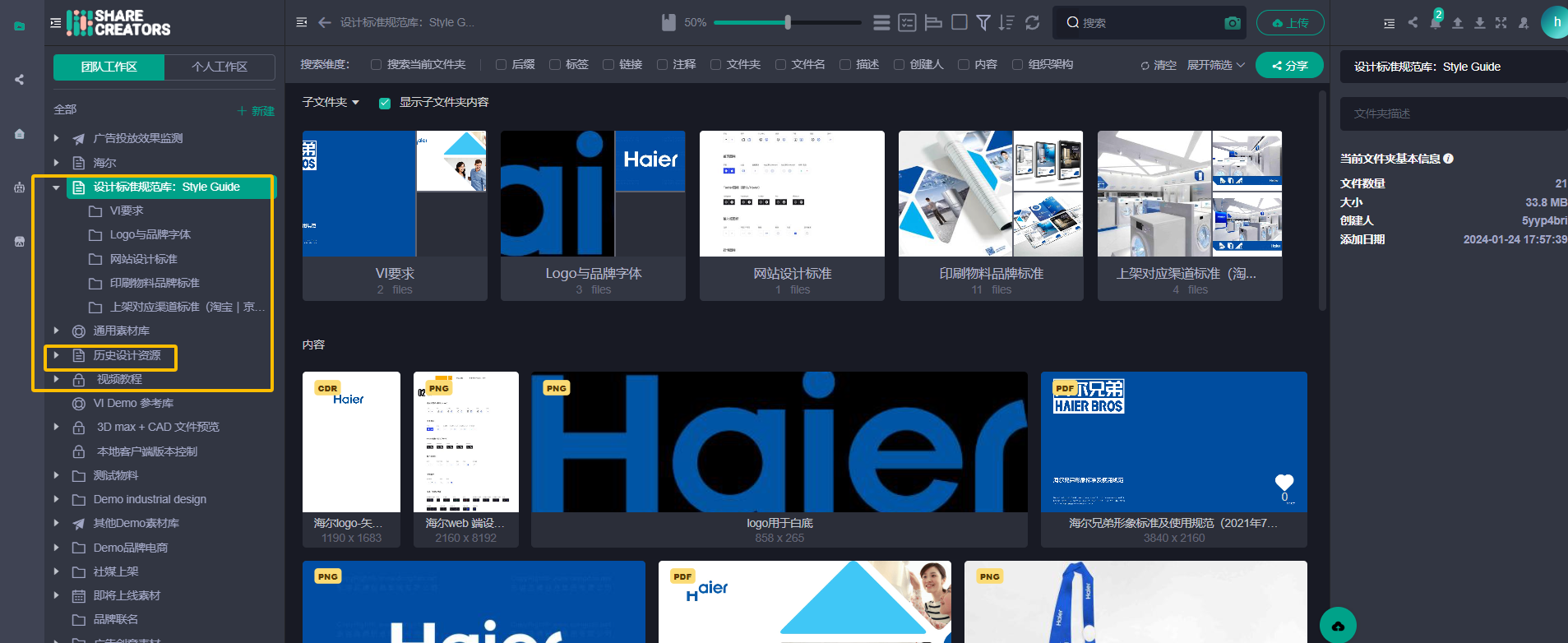Expand the 广告投放效果监测 tree node
Screen dimensions: 1568x643
tap(56, 138)
